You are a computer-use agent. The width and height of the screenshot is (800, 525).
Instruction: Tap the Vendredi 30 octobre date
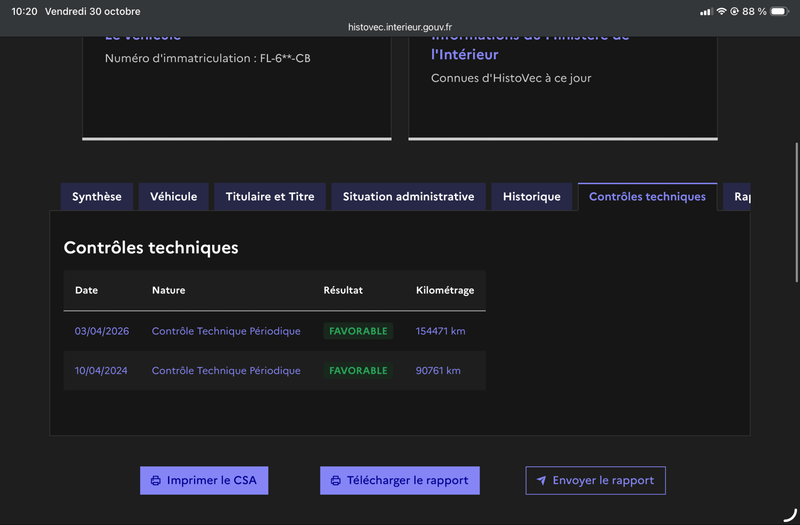92,11
